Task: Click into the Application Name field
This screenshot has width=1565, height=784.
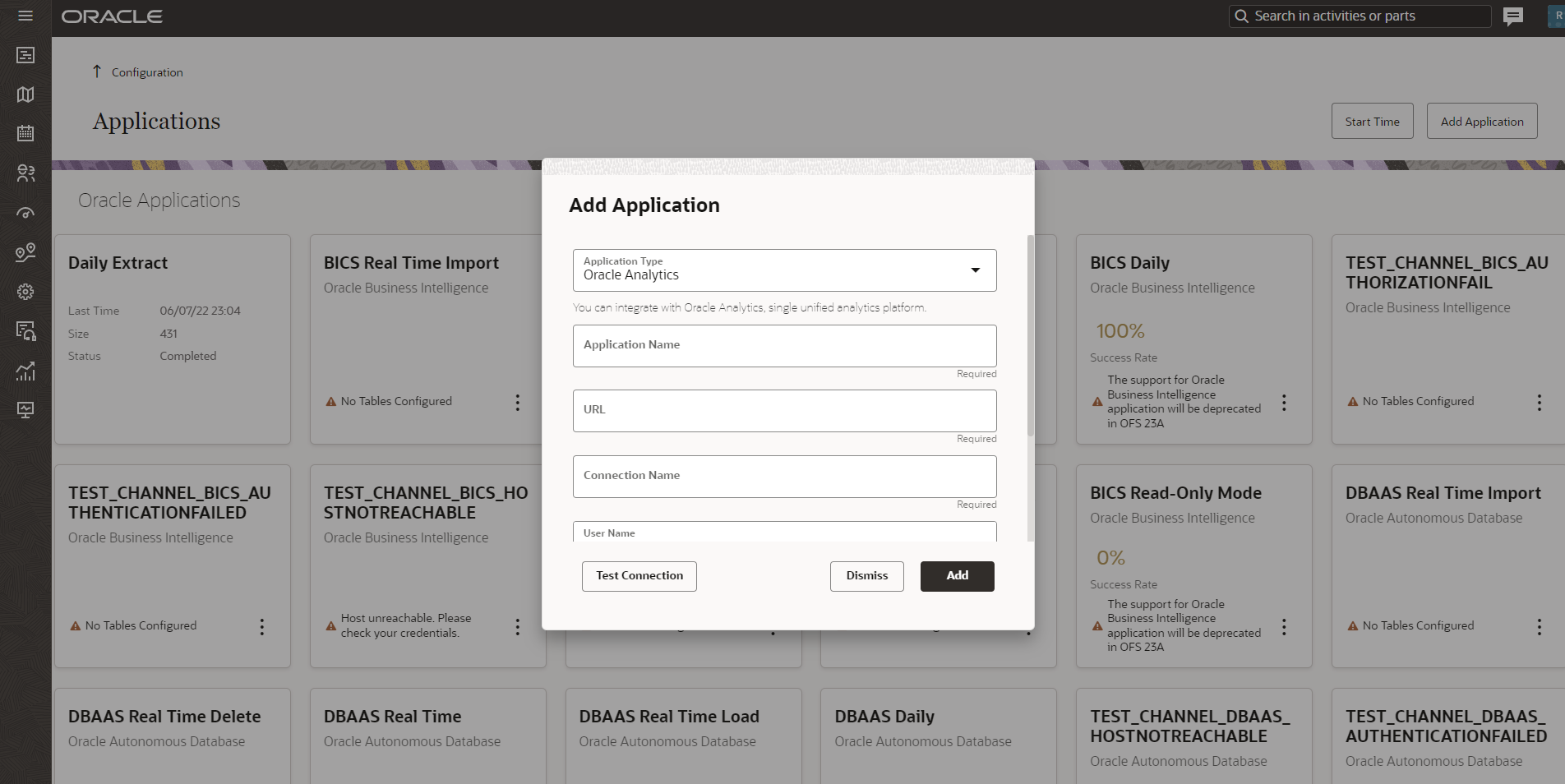Action: click(x=784, y=346)
